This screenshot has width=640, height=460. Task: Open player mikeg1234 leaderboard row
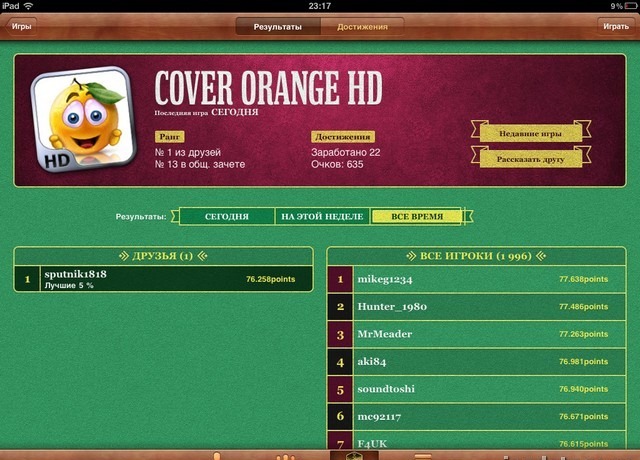476,280
